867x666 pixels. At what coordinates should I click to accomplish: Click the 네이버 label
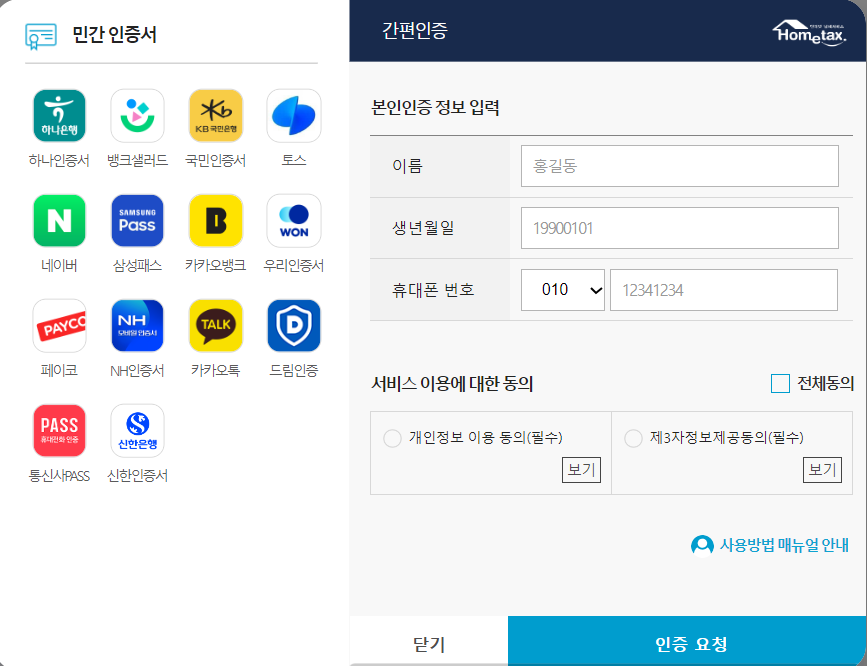(59, 266)
